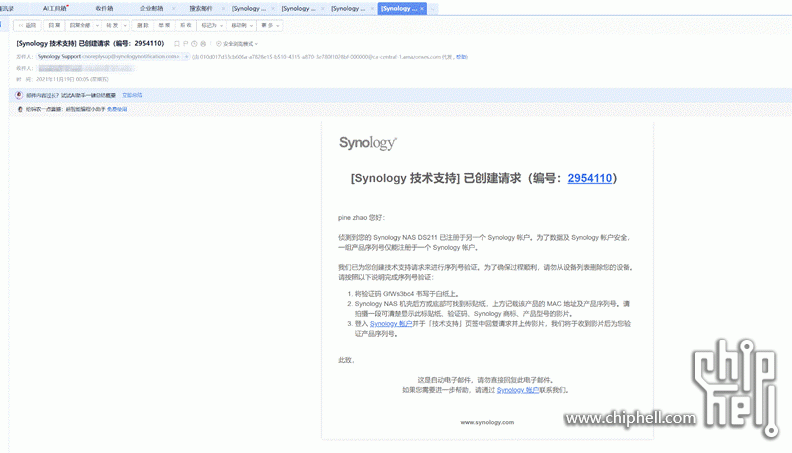The width and height of the screenshot is (792, 453).
Task: Click the 免费使用 link in the second tip row
Action: (x=117, y=109)
